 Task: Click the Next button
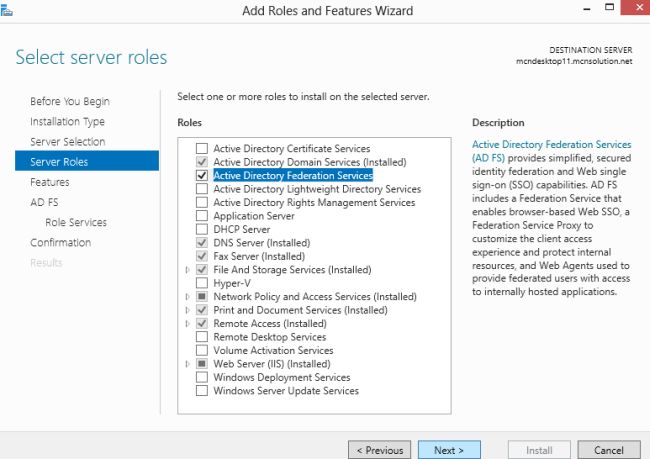449,450
